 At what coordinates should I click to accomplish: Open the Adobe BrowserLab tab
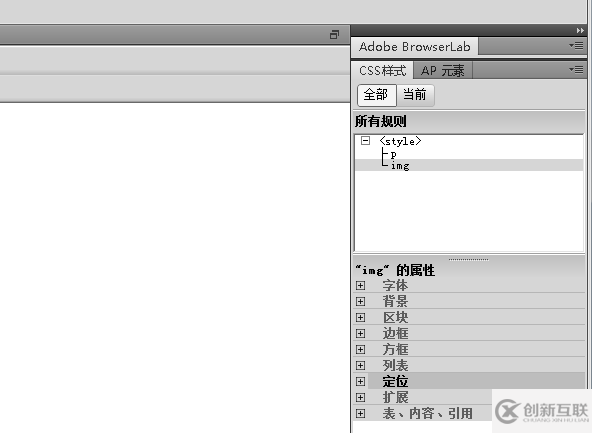tap(415, 46)
